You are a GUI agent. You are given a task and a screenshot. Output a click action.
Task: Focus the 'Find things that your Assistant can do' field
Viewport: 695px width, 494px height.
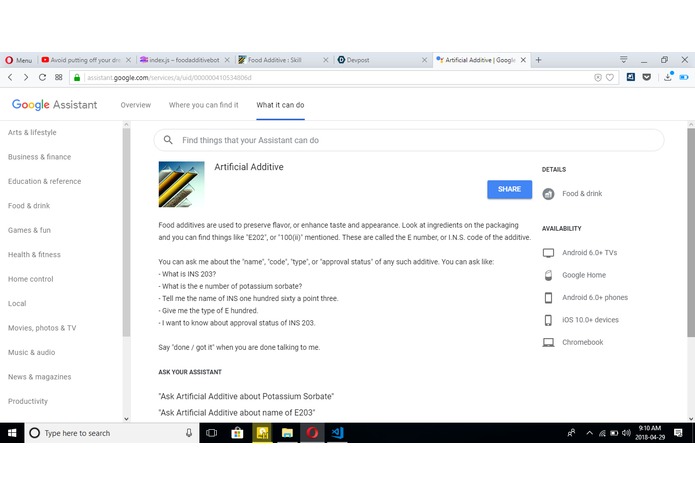click(x=409, y=140)
